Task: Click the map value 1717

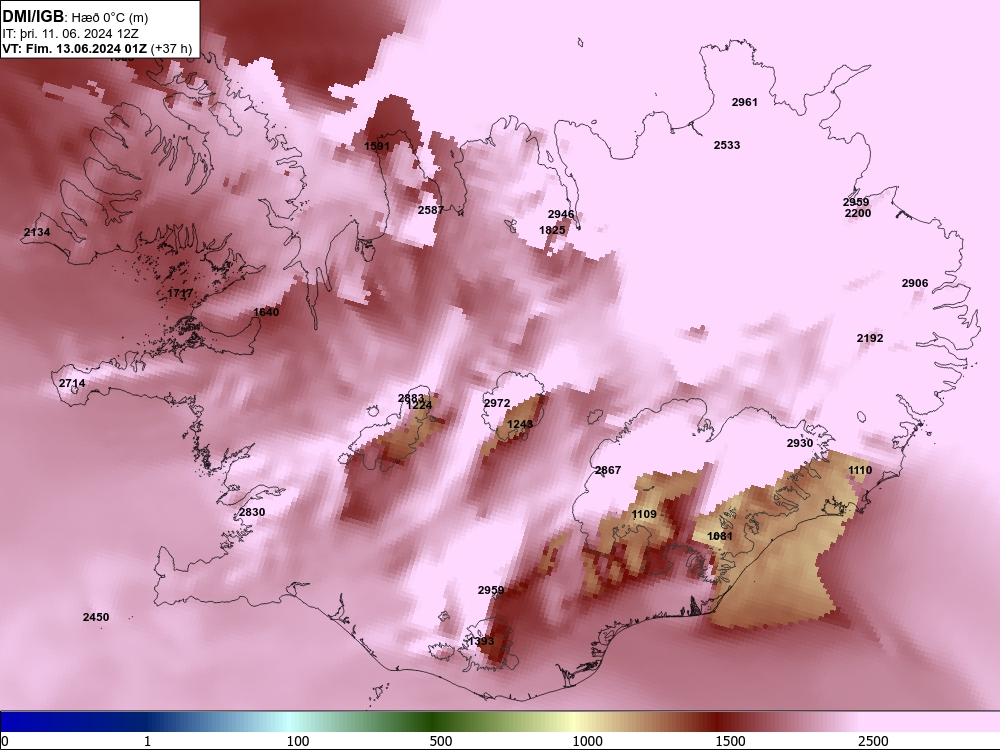Action: [180, 293]
